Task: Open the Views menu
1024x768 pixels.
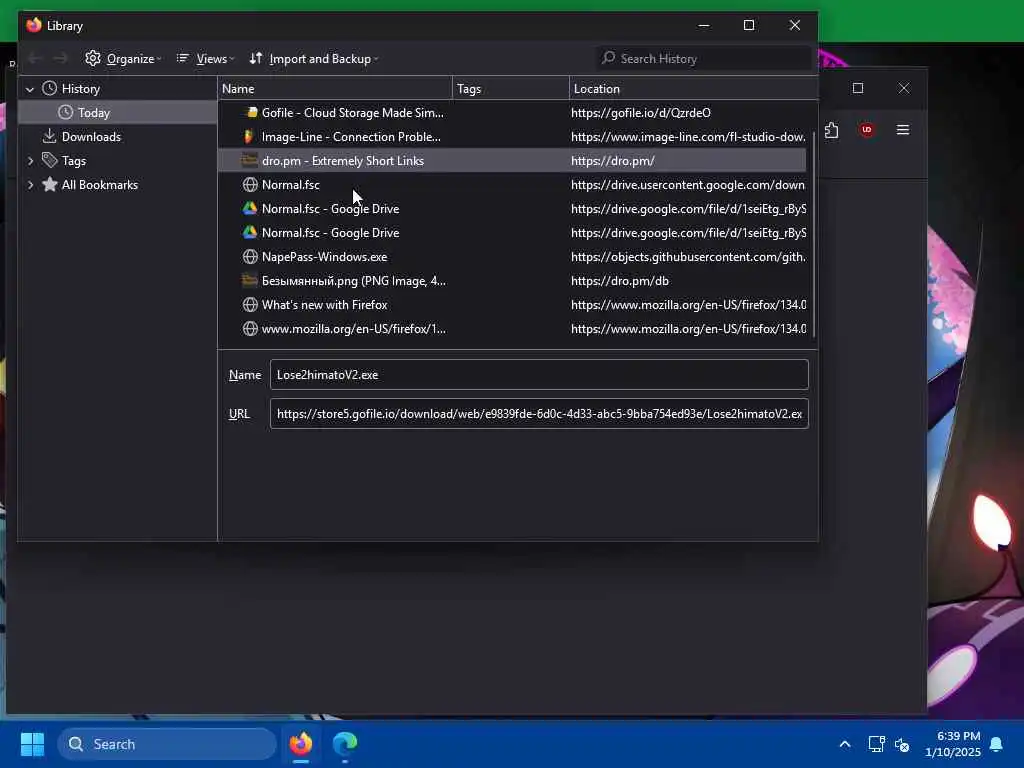Action: [x=205, y=59]
